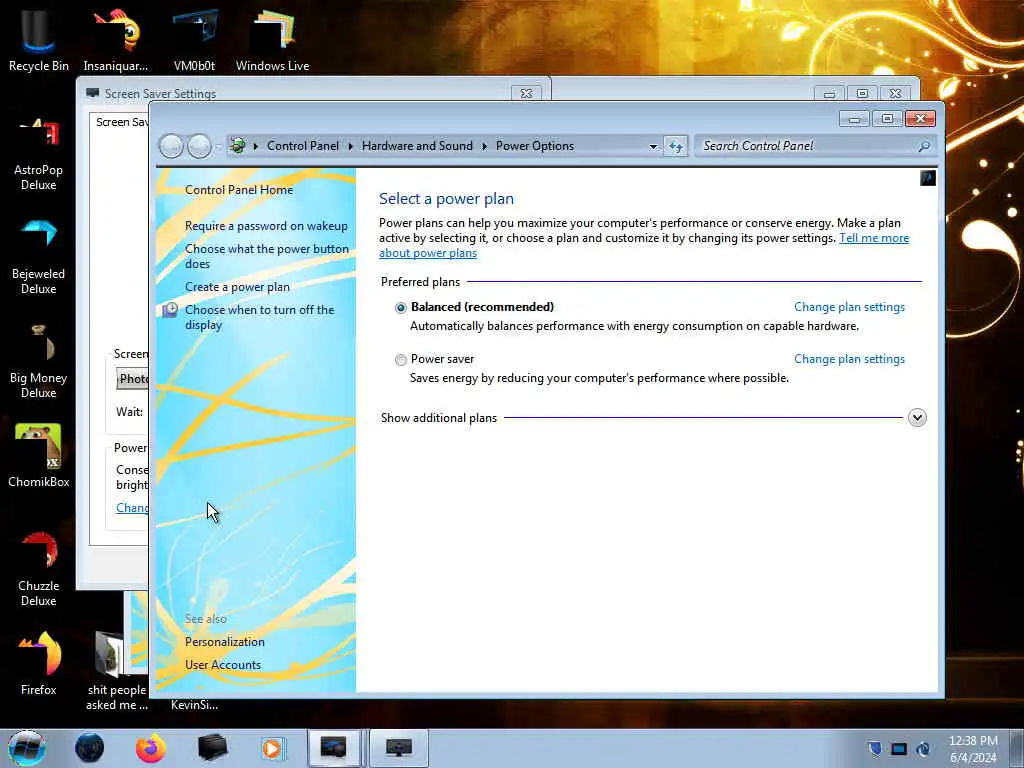Open the screen saver dropdown in Screen Saver Settings

pyautogui.click(x=133, y=379)
